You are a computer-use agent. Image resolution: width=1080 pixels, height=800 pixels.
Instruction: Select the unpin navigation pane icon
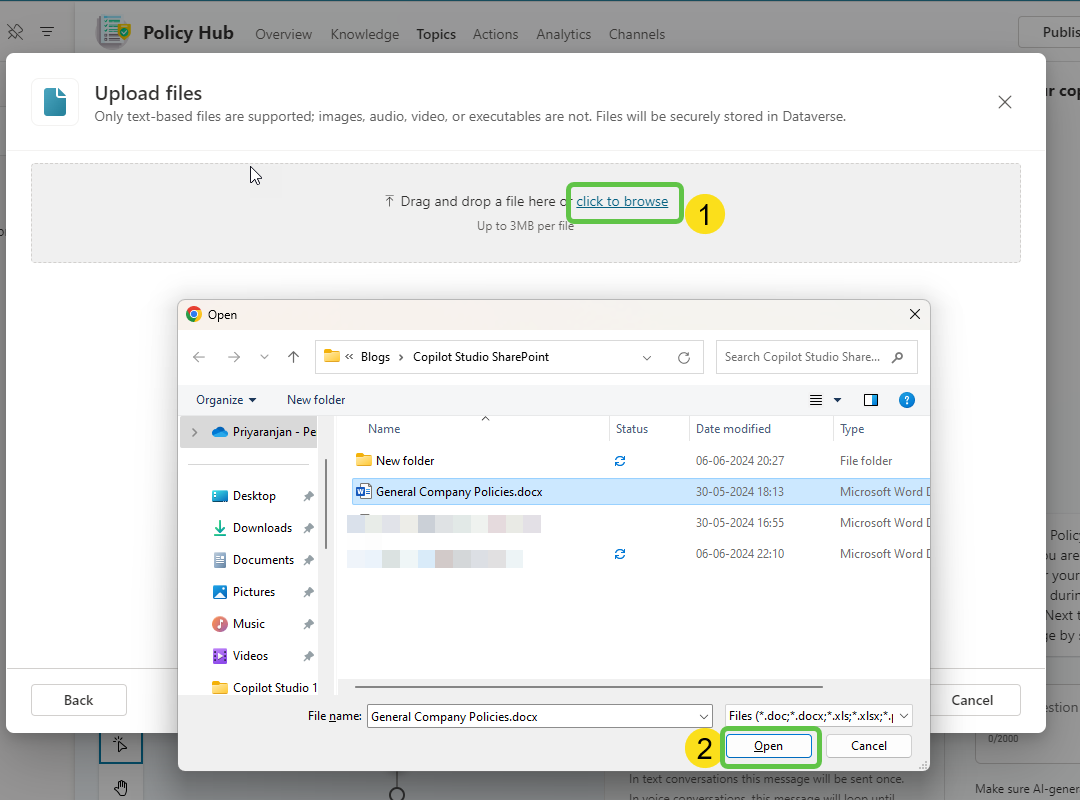pos(14,31)
